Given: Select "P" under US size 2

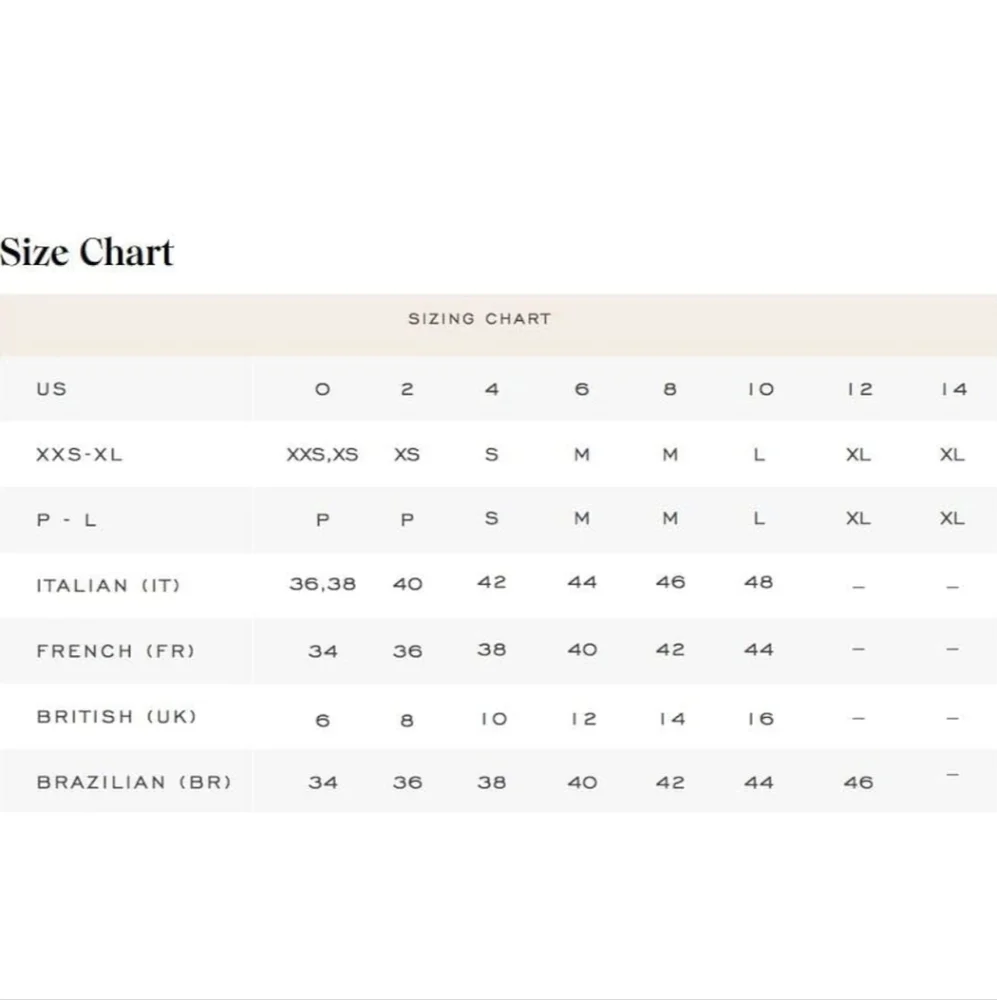Looking at the screenshot, I should [407, 520].
